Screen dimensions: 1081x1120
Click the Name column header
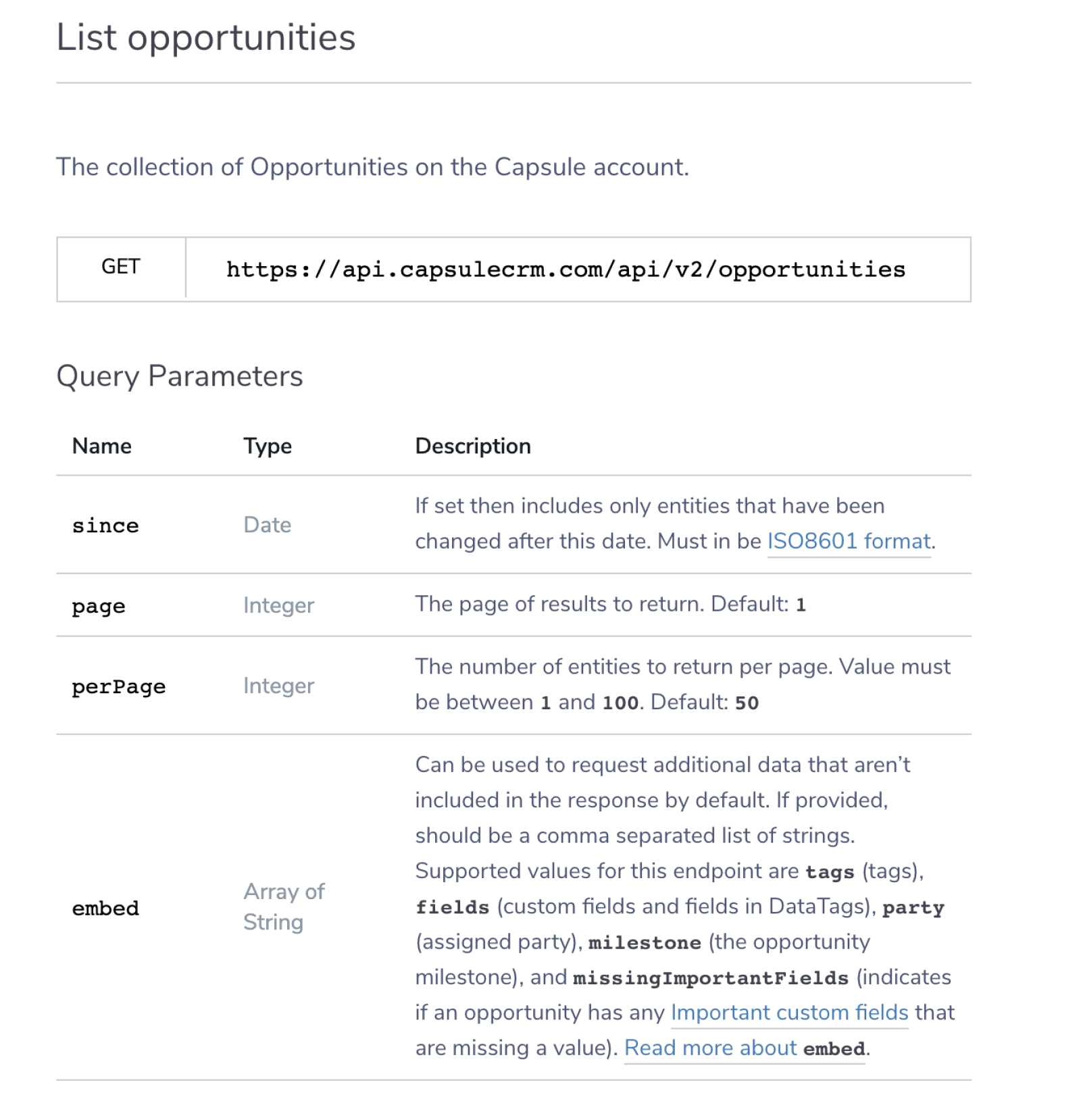click(x=102, y=446)
